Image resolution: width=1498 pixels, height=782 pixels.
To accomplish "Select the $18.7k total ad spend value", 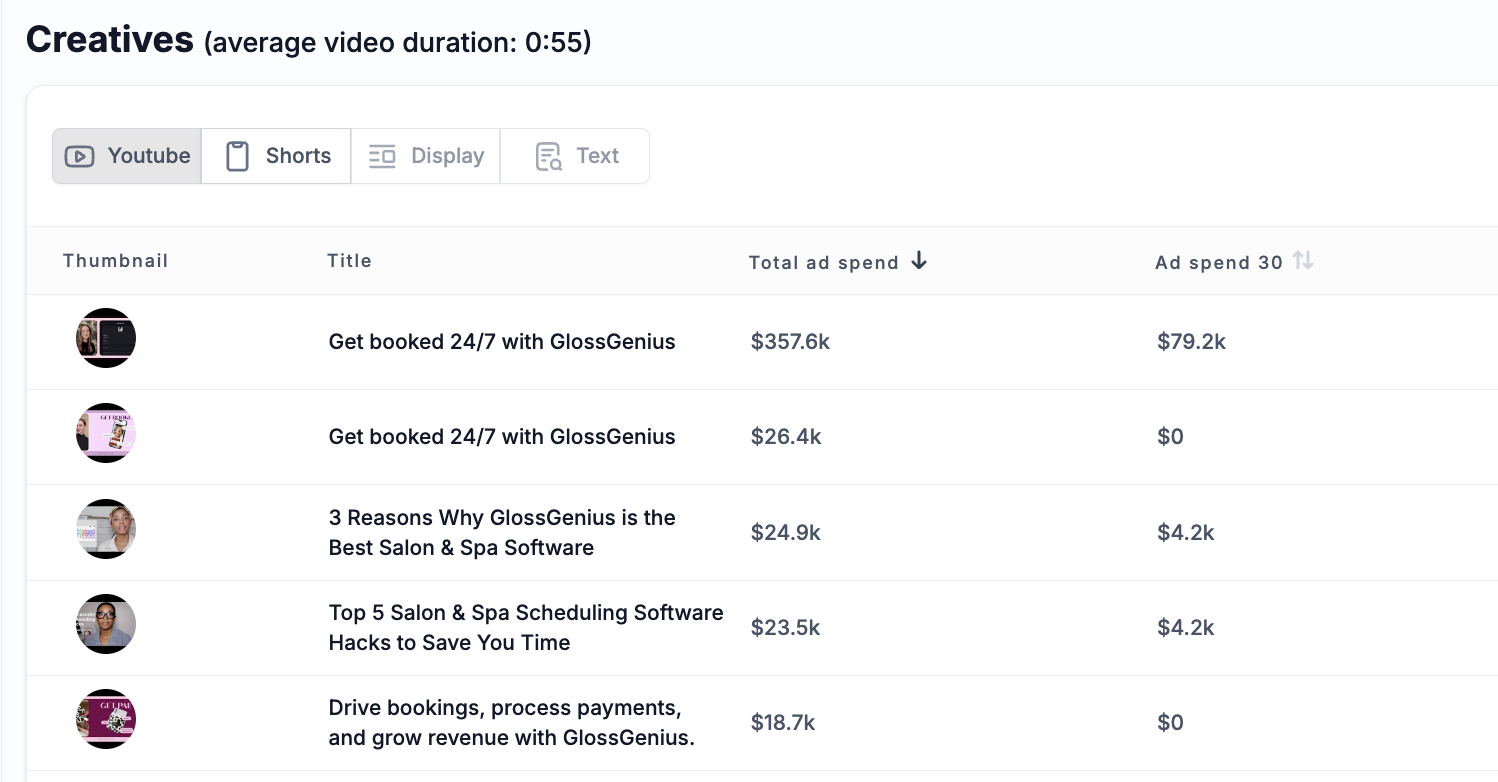I will pyautogui.click(x=783, y=723).
